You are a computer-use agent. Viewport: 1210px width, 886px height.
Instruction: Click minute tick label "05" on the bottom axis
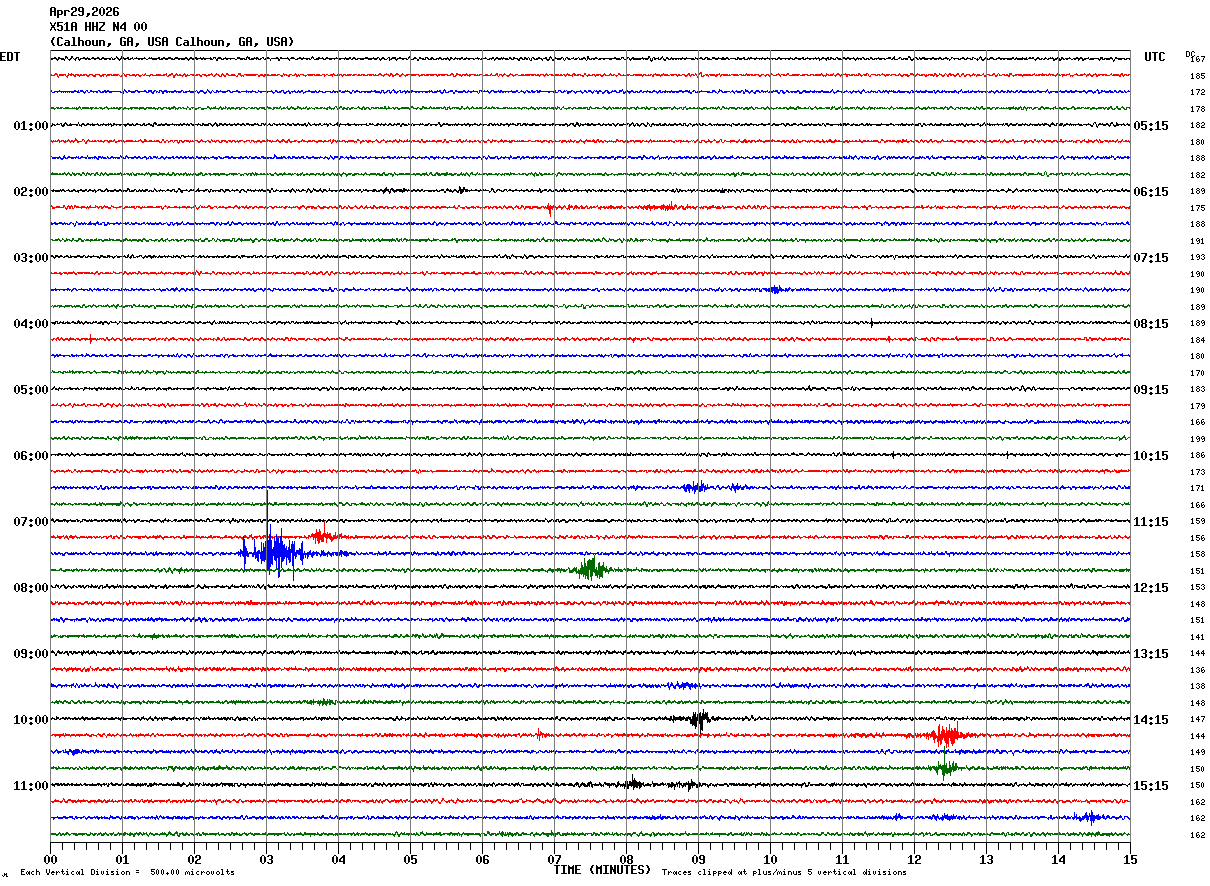[410, 859]
